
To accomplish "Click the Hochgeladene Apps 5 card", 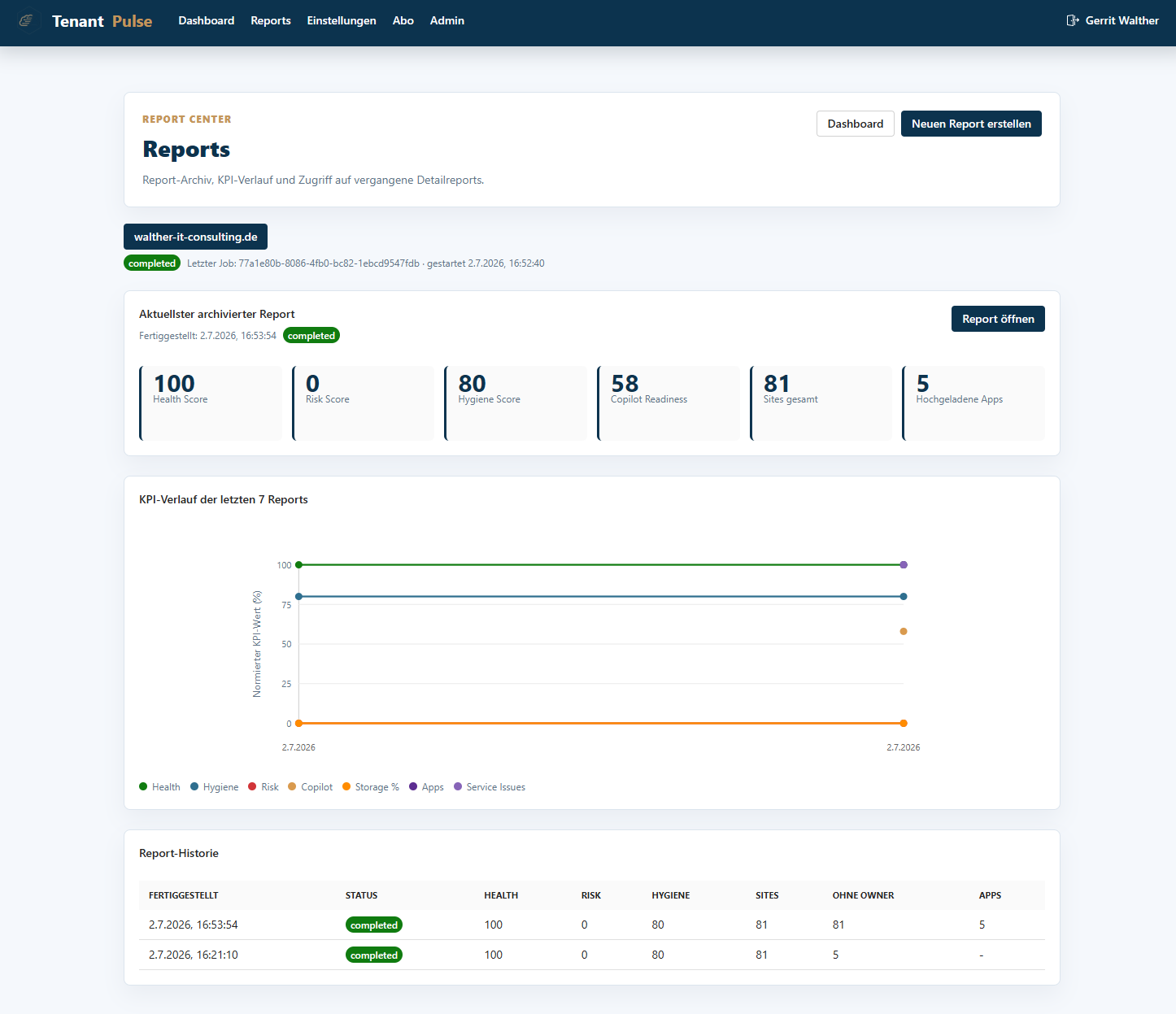I will coord(973,403).
